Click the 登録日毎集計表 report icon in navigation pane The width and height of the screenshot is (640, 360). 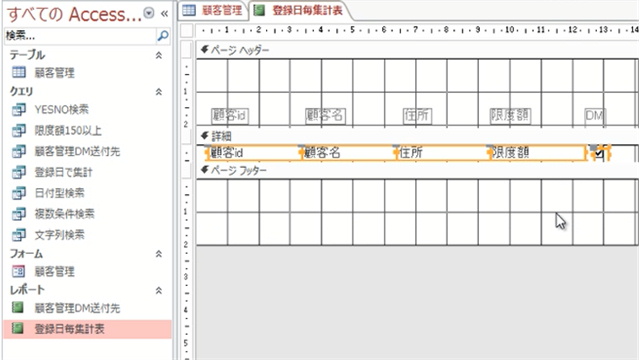(x=18, y=328)
